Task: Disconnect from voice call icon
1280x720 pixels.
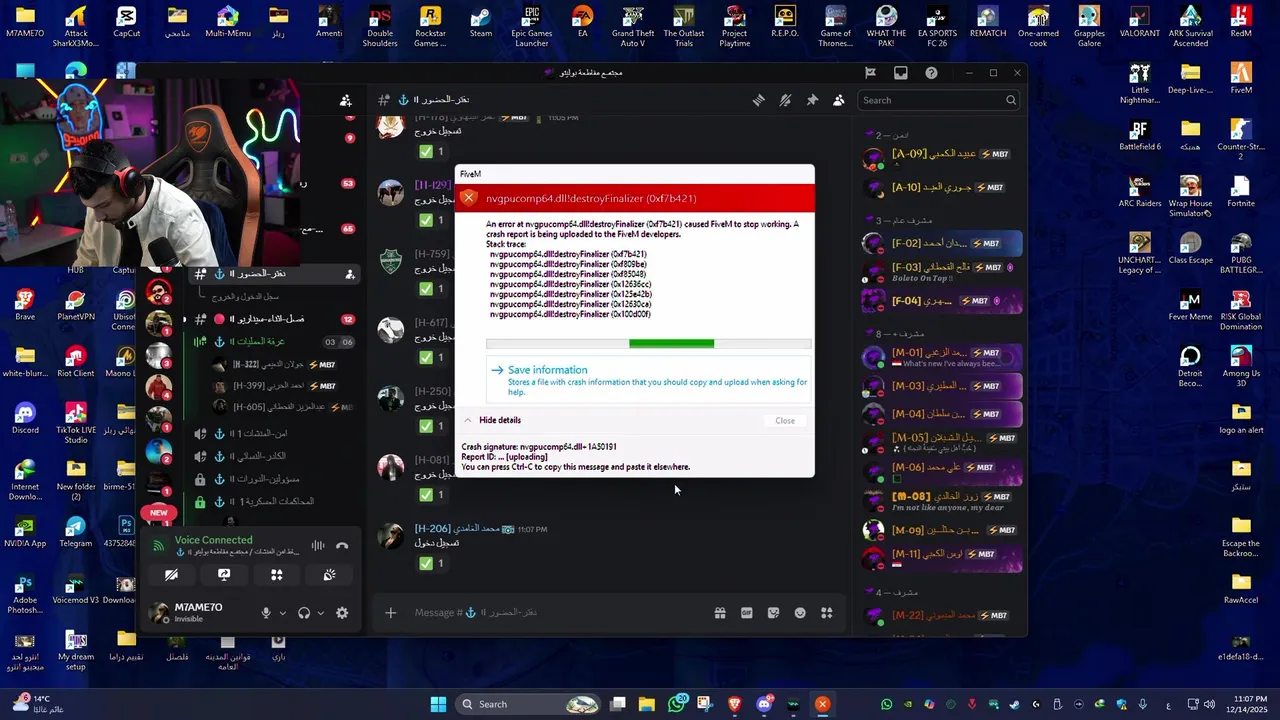Action: [342, 546]
